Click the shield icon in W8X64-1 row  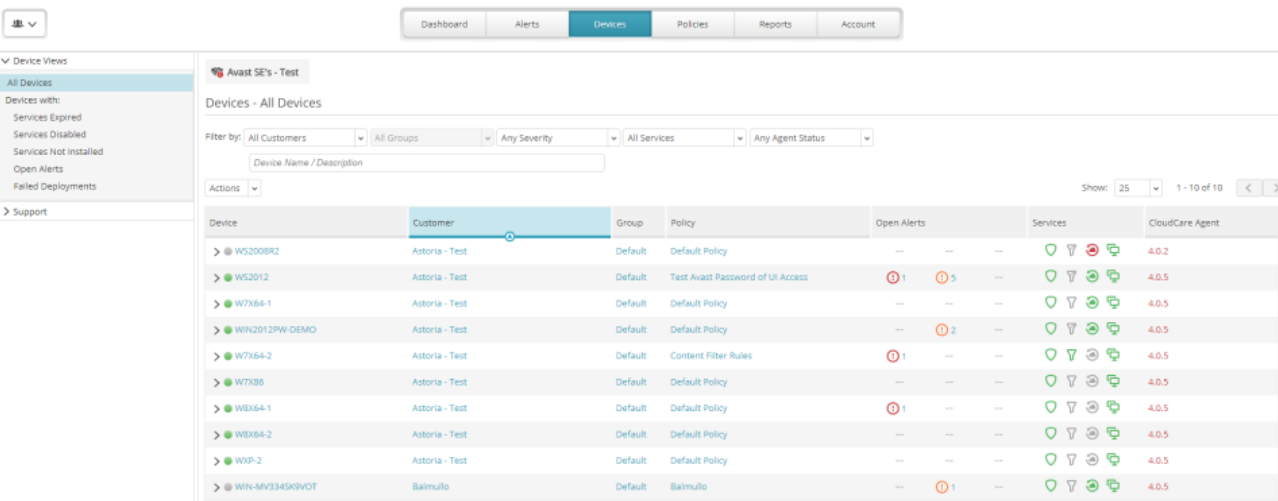click(x=1050, y=408)
